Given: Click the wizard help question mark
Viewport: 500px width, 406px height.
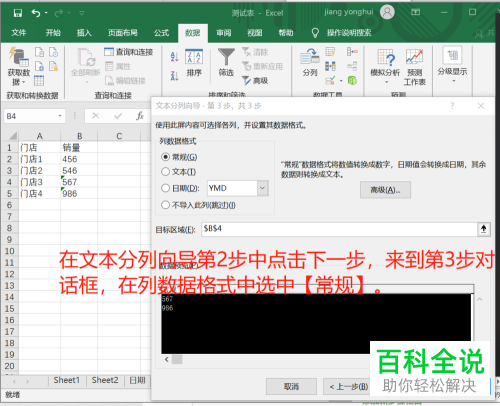Looking at the screenshot, I should [452, 106].
